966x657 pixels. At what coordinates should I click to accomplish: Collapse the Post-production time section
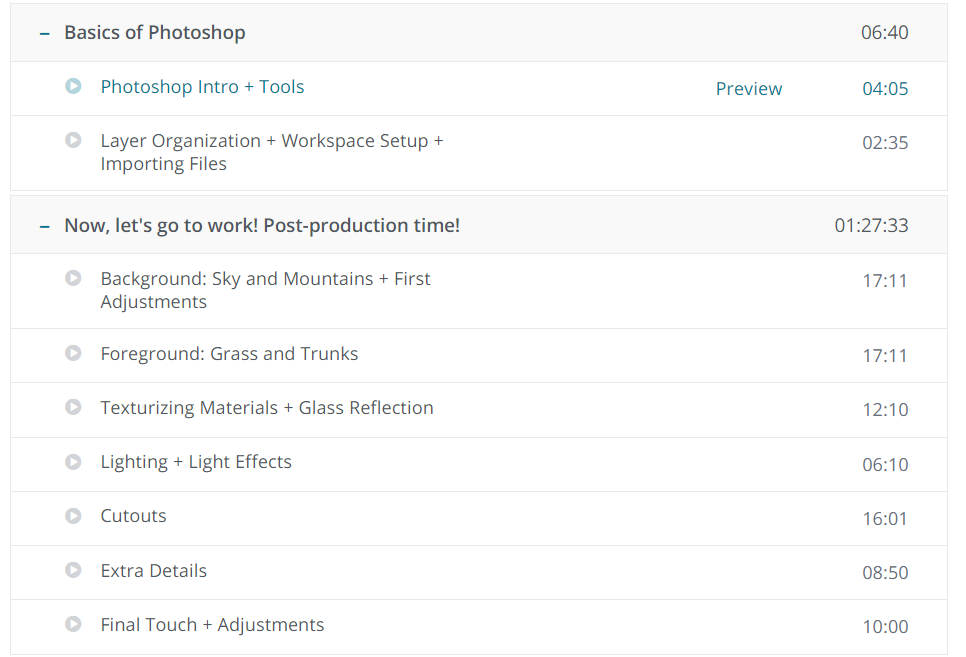tap(44, 226)
